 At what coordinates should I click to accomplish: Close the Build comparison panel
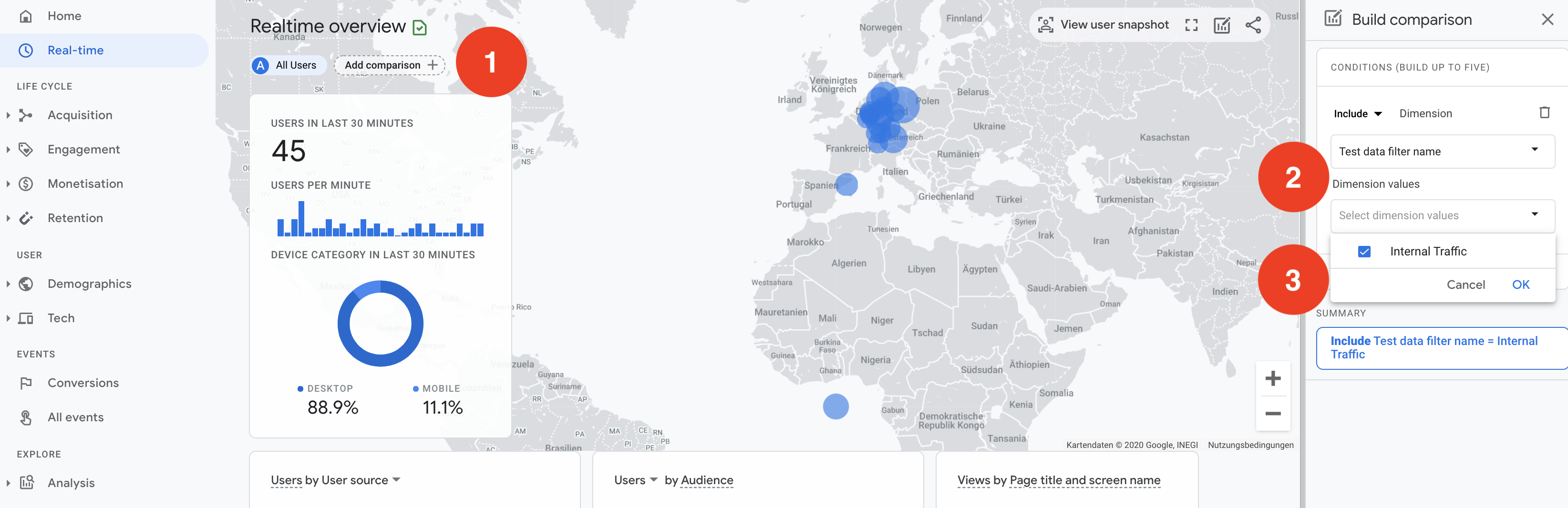(1547, 20)
